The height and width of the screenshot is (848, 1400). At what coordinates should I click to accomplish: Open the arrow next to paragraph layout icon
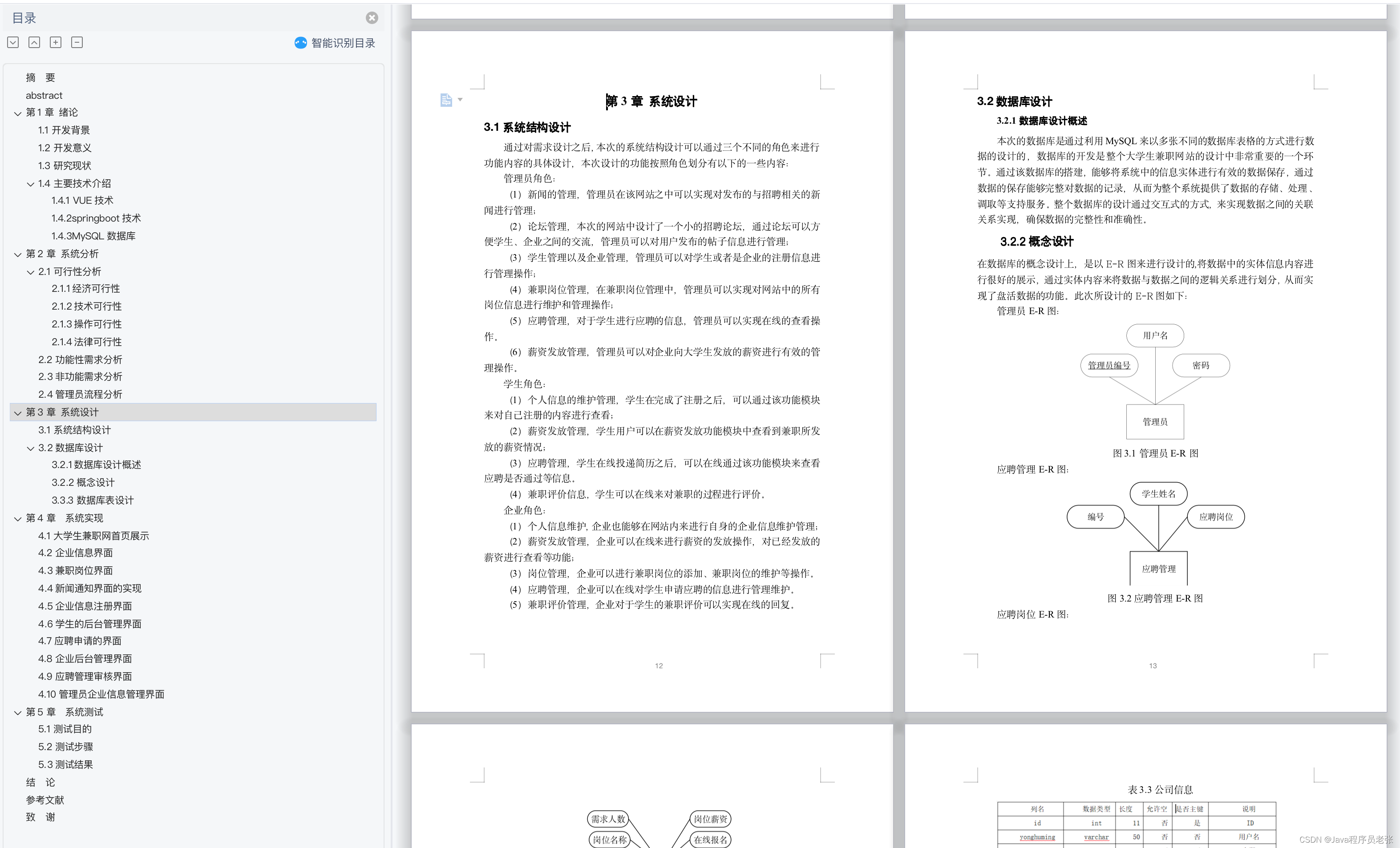tap(460, 100)
